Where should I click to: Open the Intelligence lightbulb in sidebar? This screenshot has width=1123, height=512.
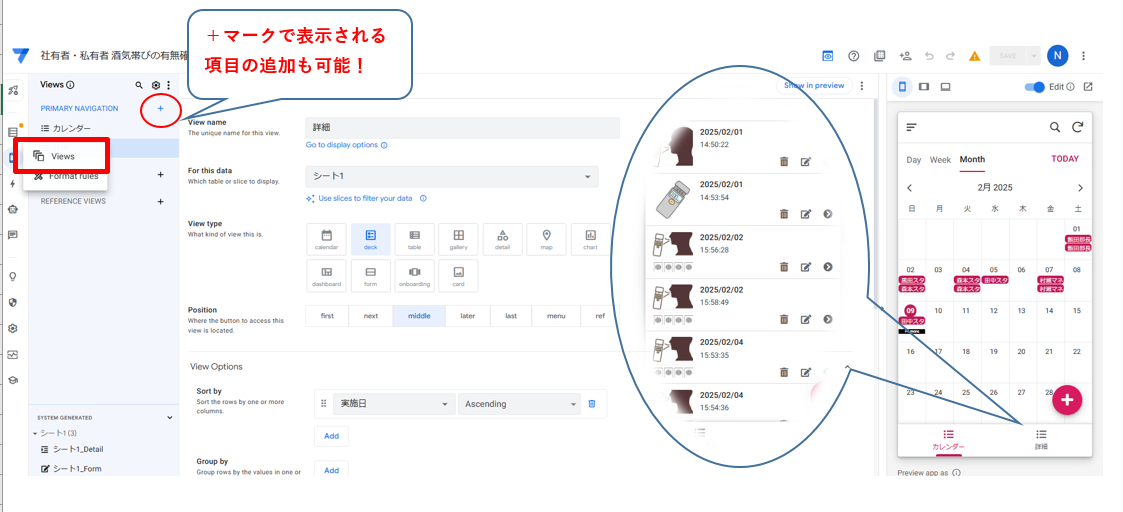pyautogui.click(x=12, y=277)
